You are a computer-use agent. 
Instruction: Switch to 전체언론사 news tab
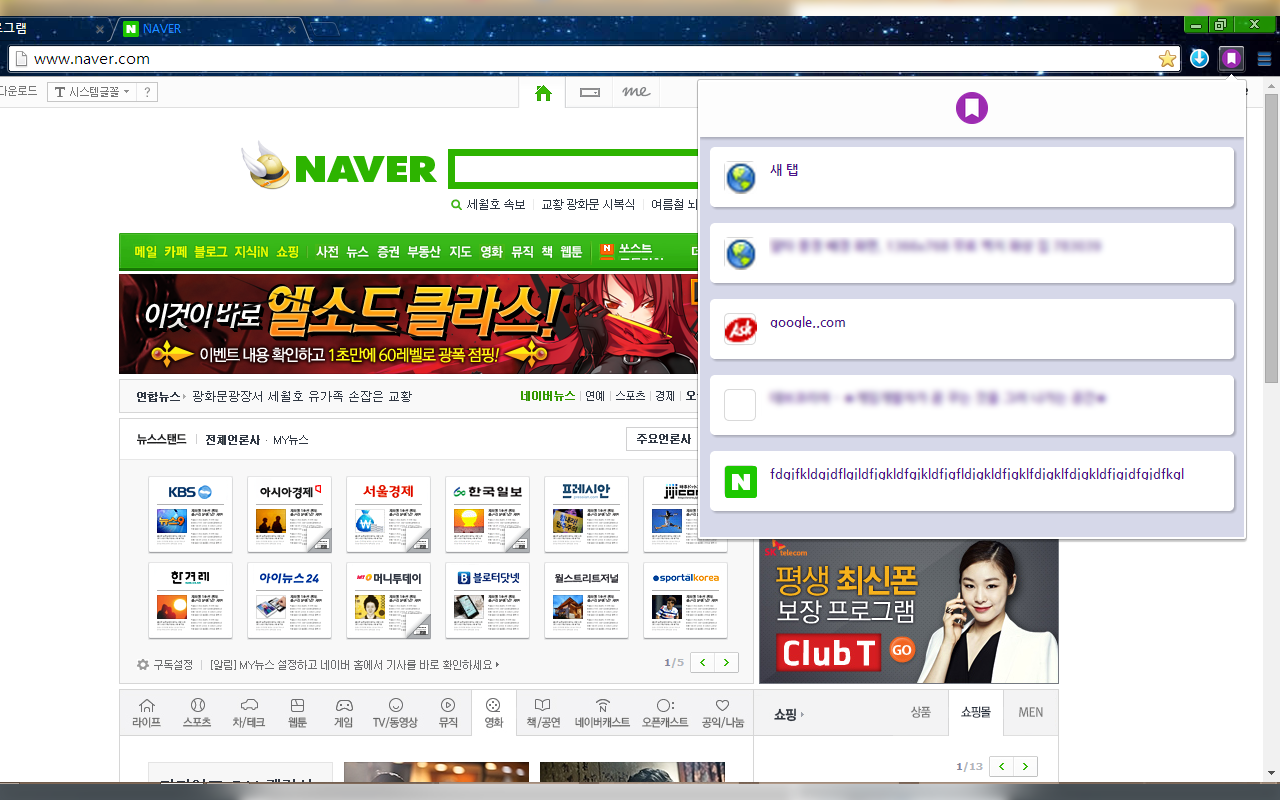[x=232, y=440]
